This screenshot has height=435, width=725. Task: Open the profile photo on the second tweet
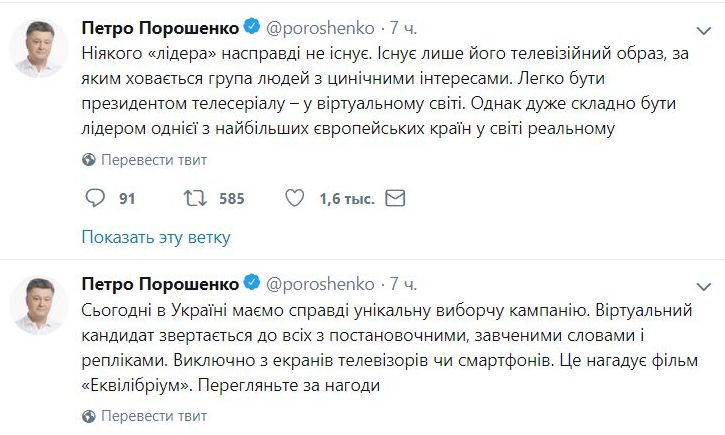pyautogui.click(x=40, y=307)
